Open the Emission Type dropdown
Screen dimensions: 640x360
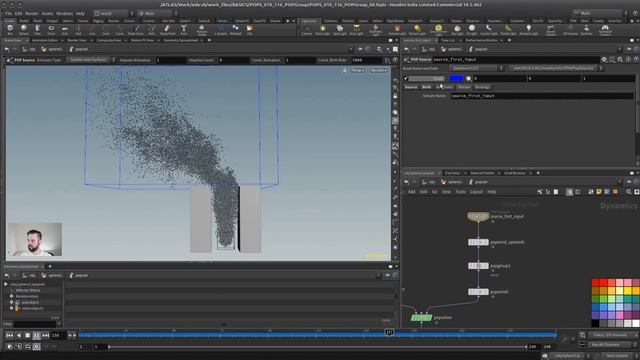point(90,60)
